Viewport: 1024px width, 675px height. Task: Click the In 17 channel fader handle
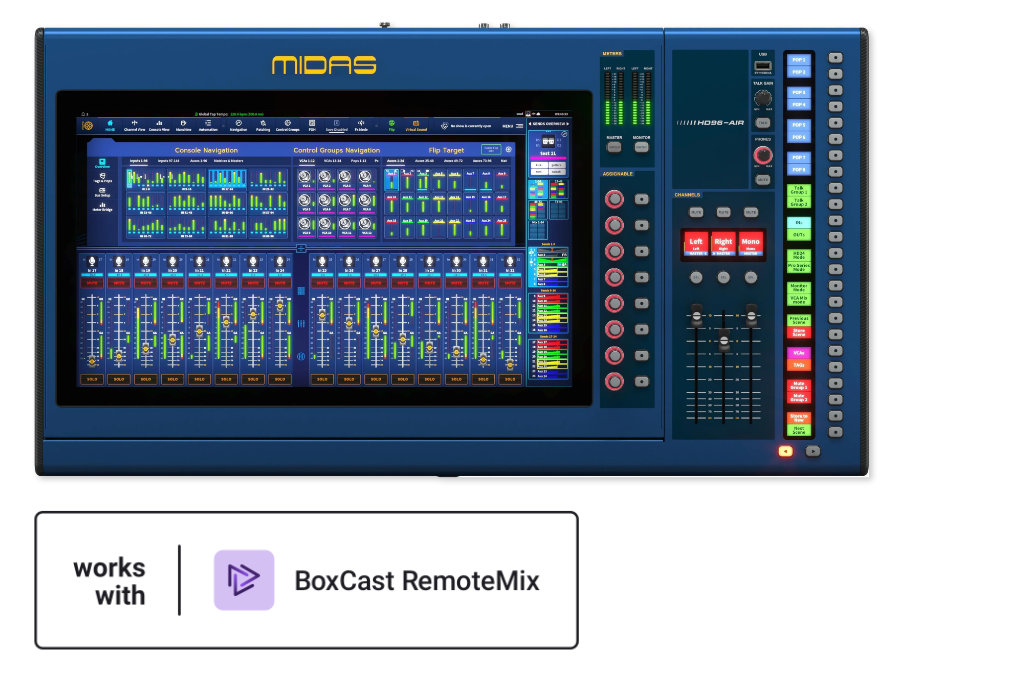tap(92, 360)
